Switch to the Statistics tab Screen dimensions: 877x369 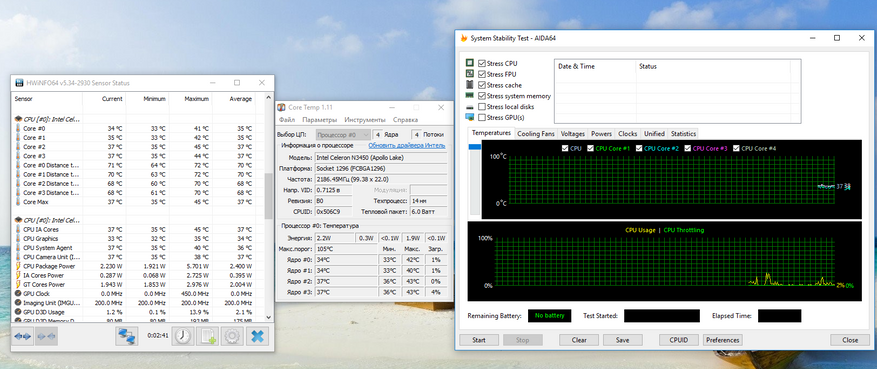pos(683,134)
